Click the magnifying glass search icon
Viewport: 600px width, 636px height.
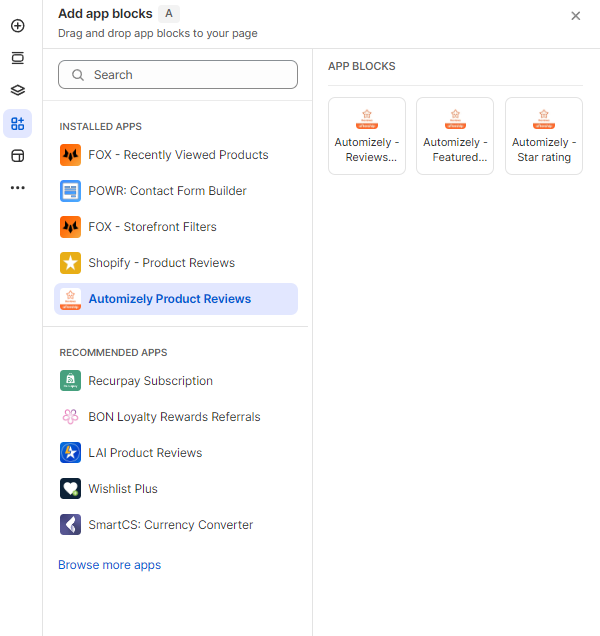pyautogui.click(x=77, y=75)
